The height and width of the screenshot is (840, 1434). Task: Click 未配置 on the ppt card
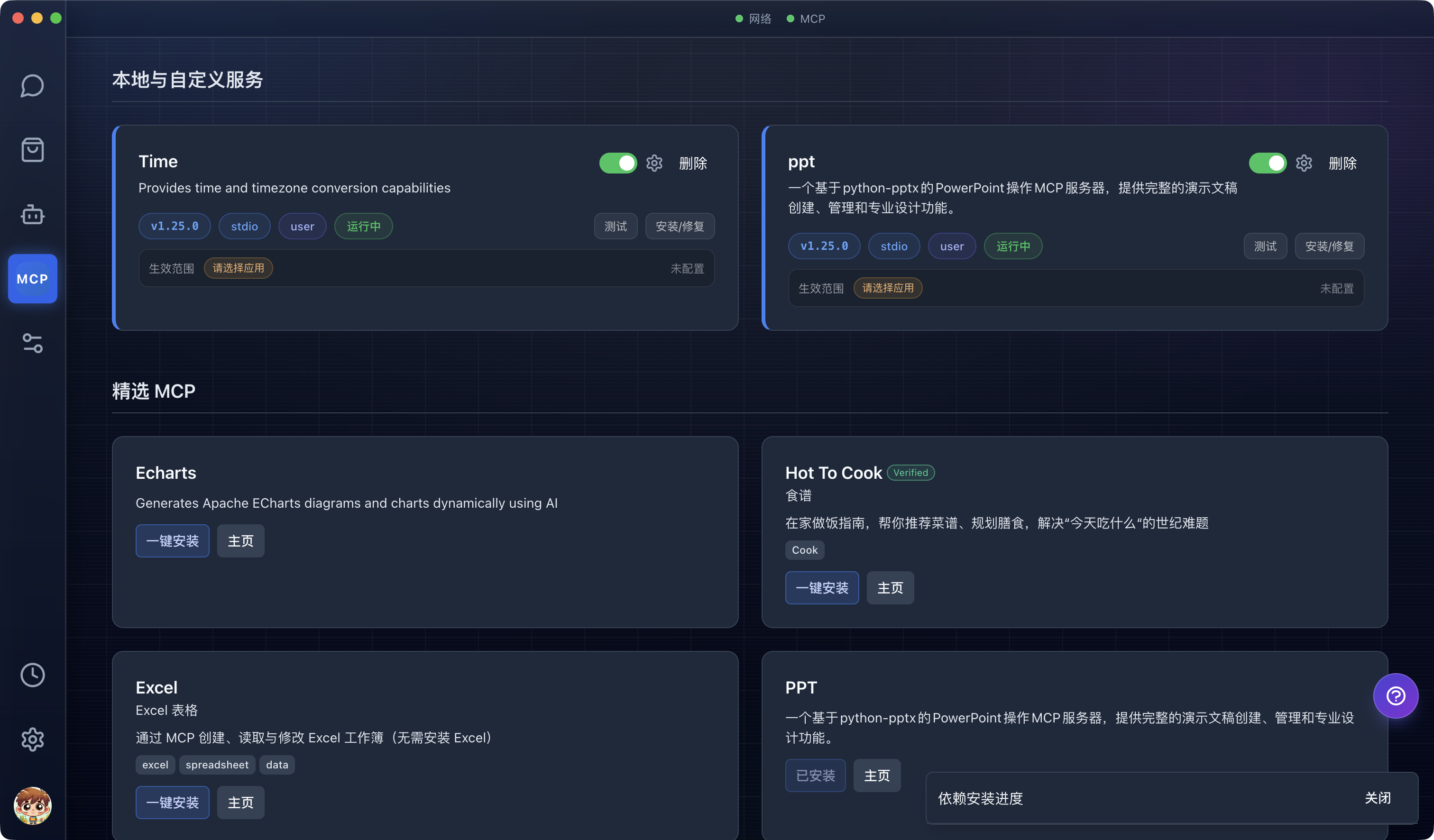coord(1337,288)
